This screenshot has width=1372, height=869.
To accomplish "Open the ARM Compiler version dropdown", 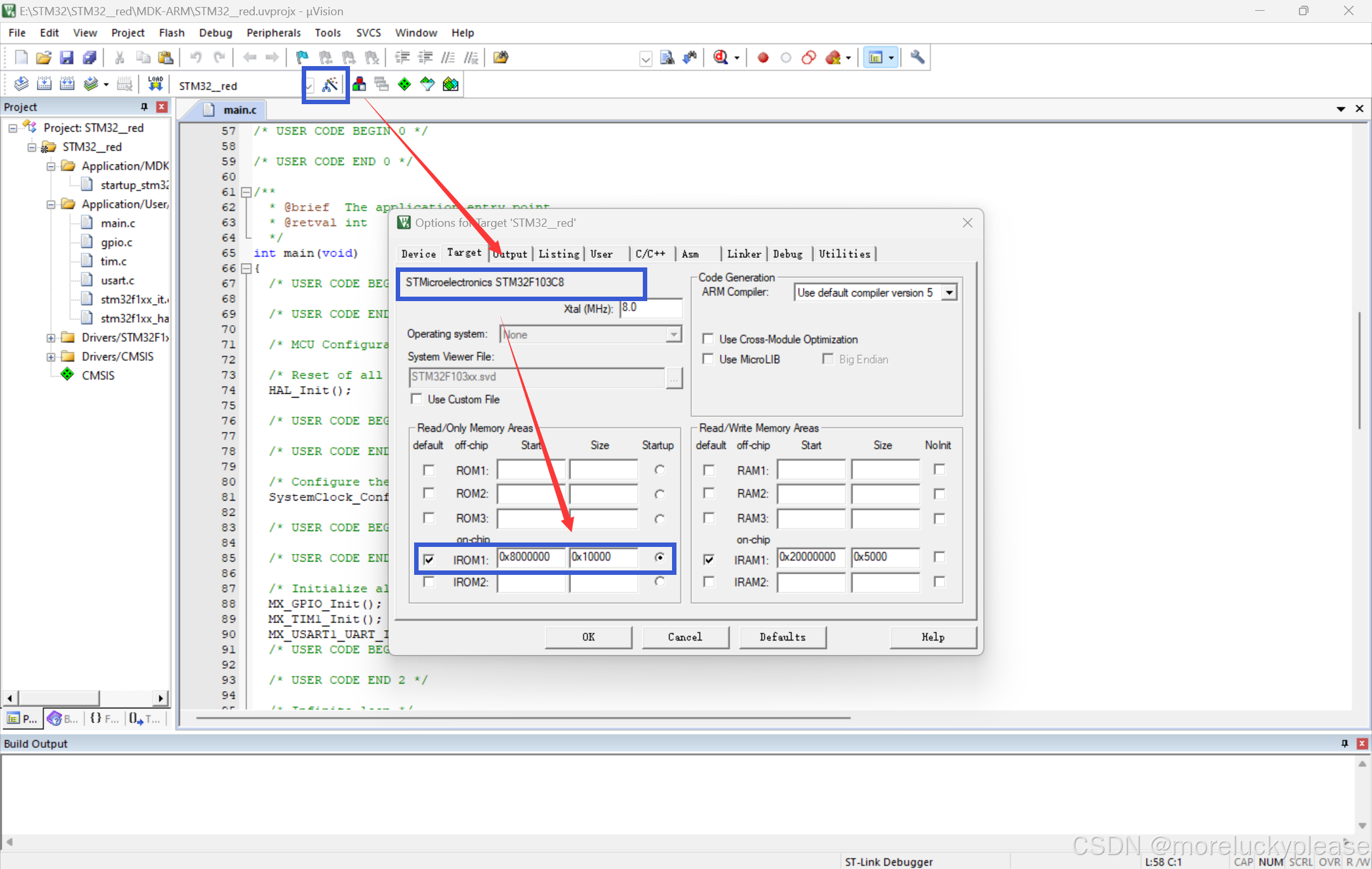I will point(949,293).
